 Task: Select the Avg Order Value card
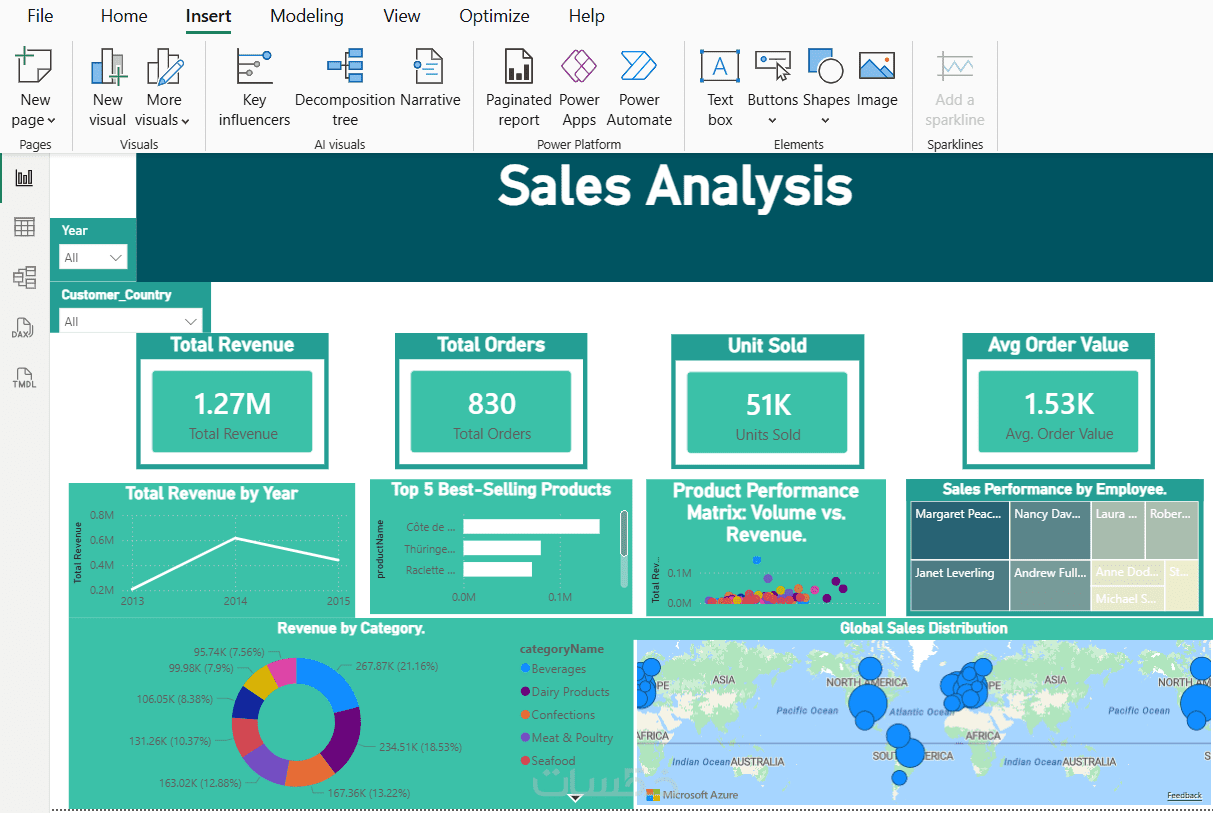pyautogui.click(x=1058, y=400)
